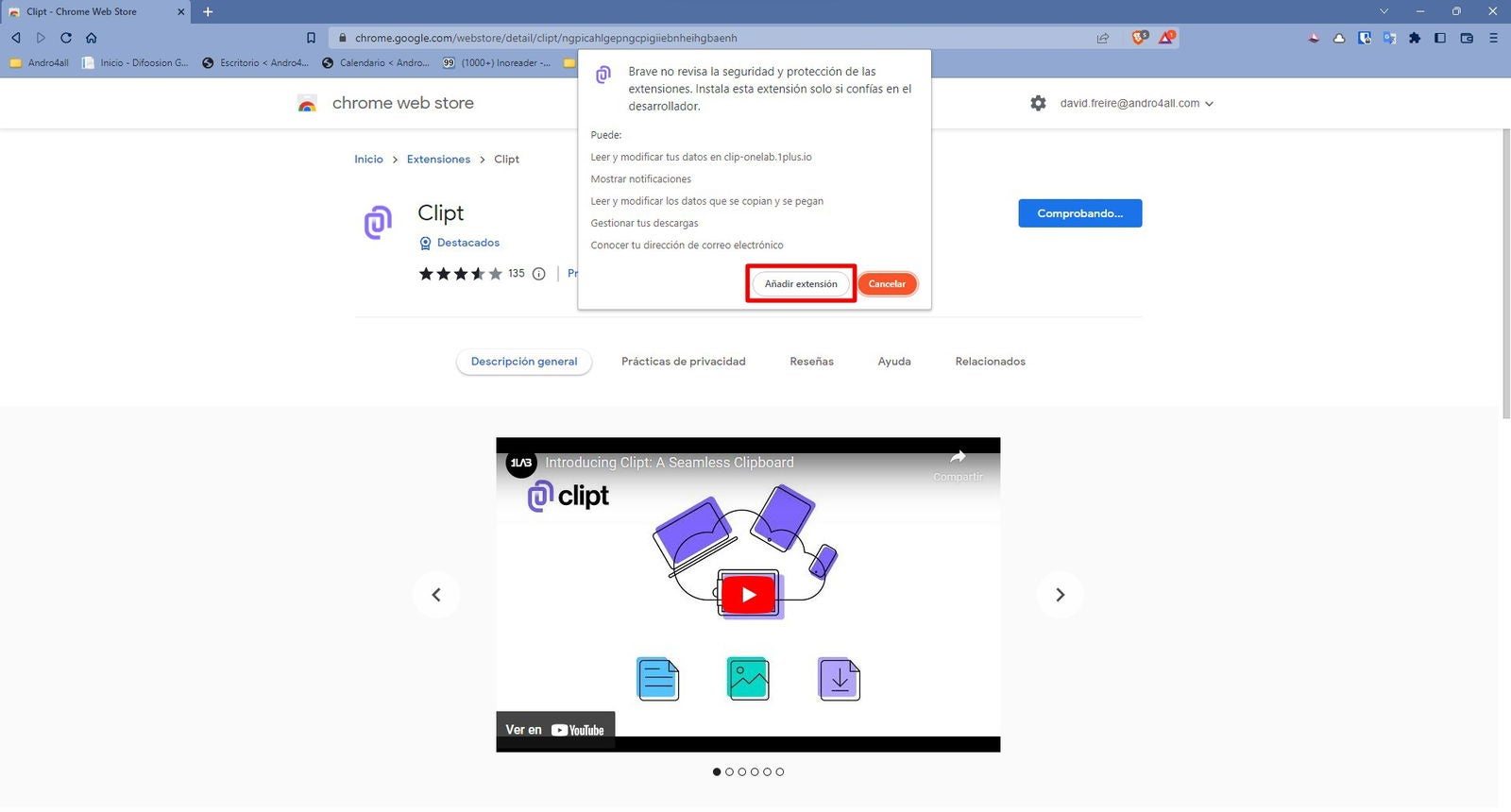Image resolution: width=1511 pixels, height=812 pixels.
Task: Open the Brave Rewards triangle icon
Action: (x=1167, y=38)
